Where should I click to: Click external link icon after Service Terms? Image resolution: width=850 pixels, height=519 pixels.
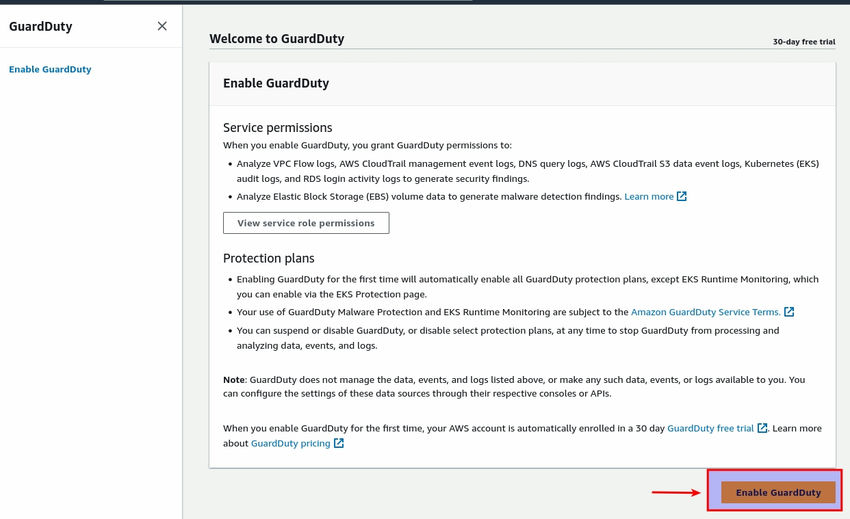click(x=790, y=312)
